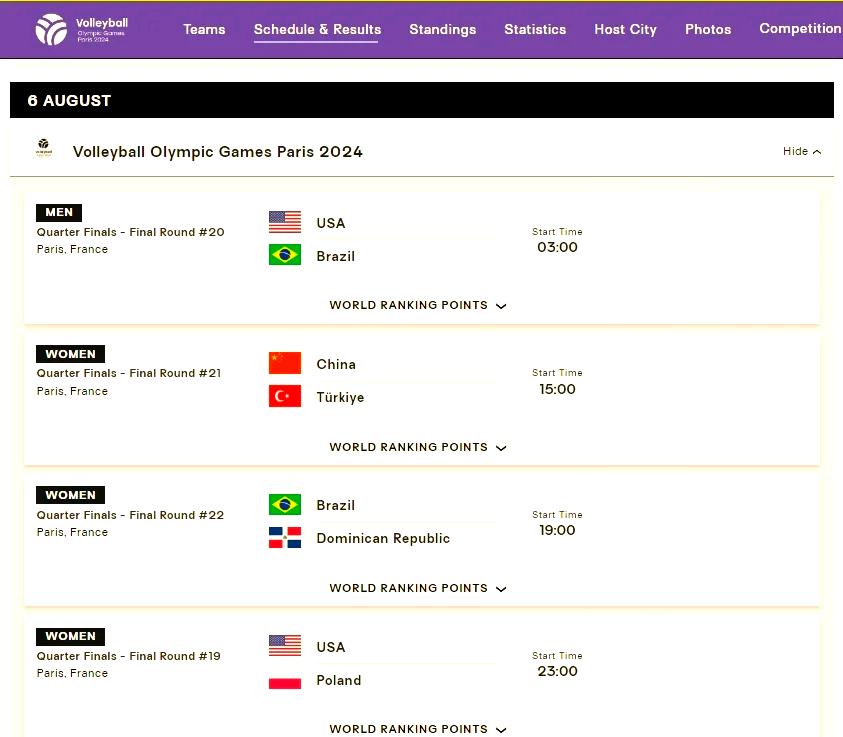Screen dimensions: 843x737
Task: Select team Brazil in Women's match #22
Action: 335,505
